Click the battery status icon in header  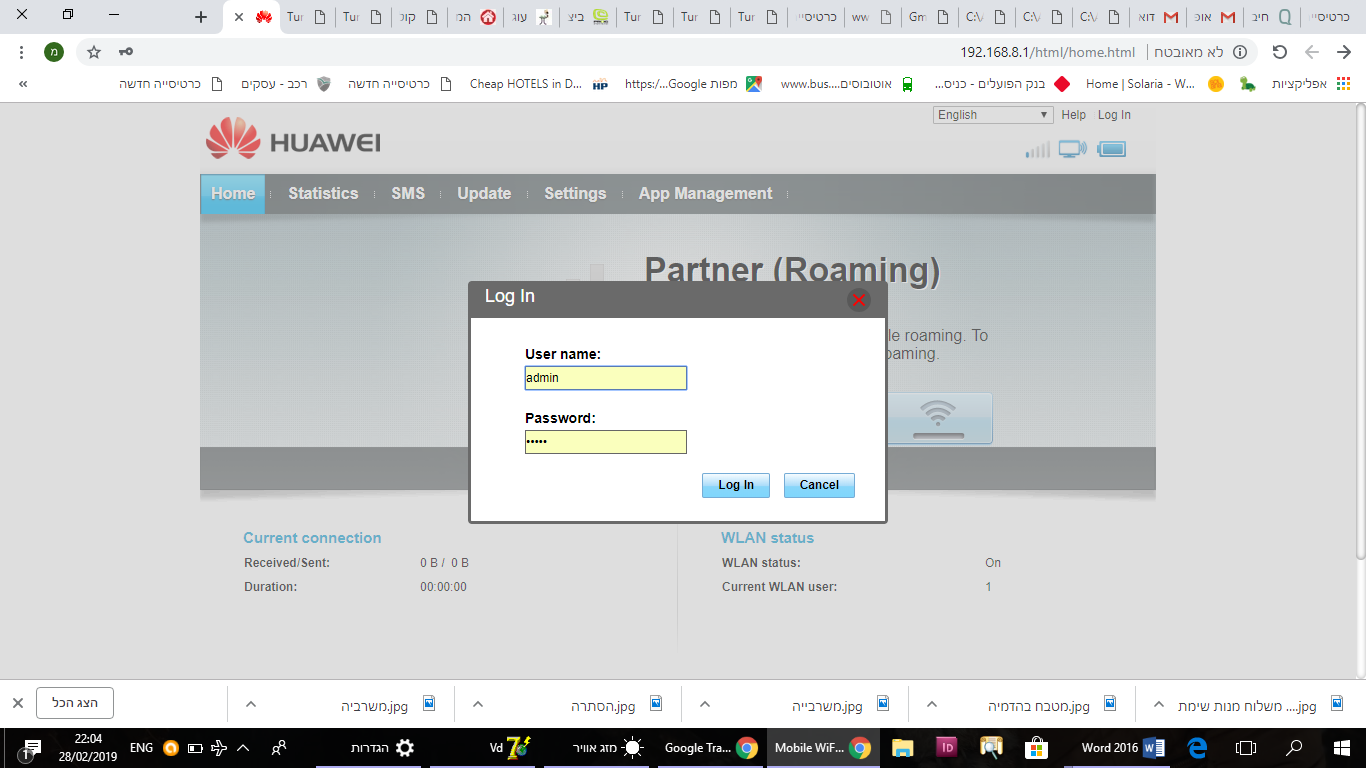[1111, 150]
